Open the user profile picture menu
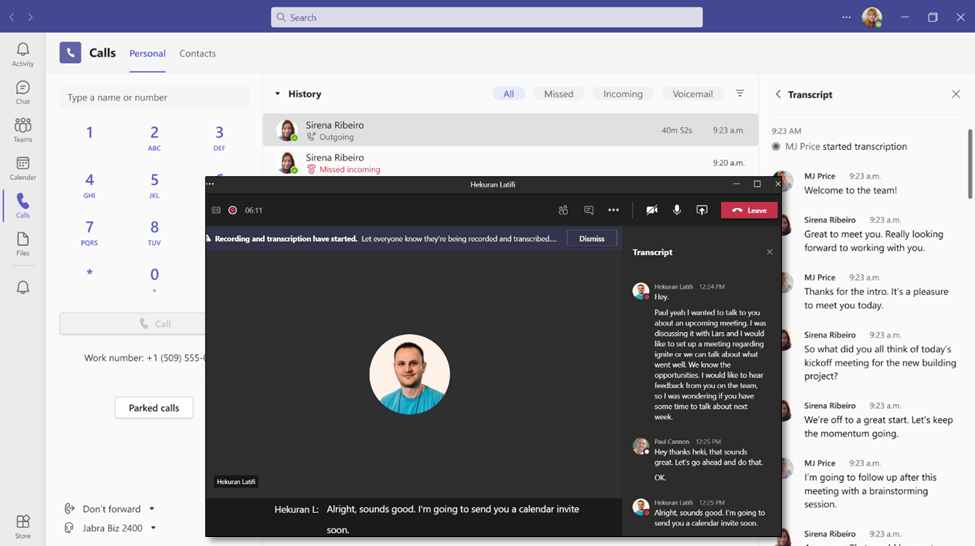 coord(872,17)
